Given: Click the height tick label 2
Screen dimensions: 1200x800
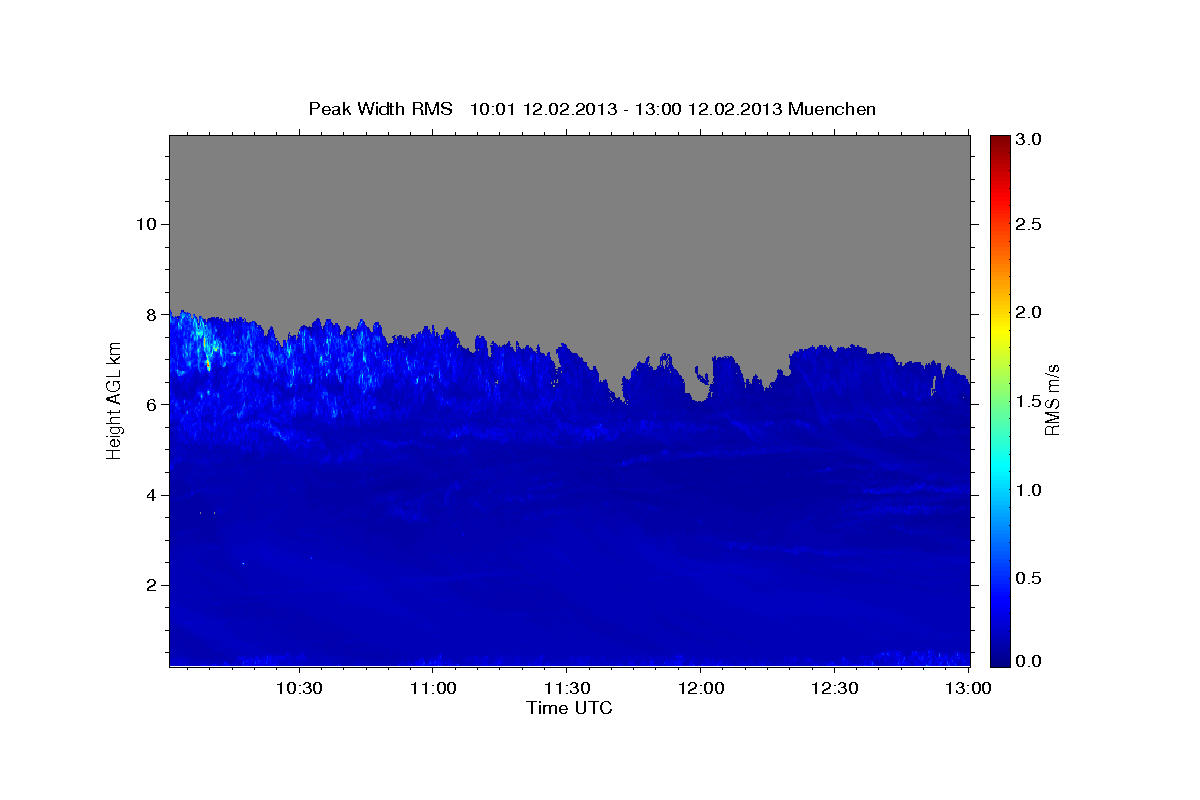Looking at the screenshot, I should click(150, 585).
